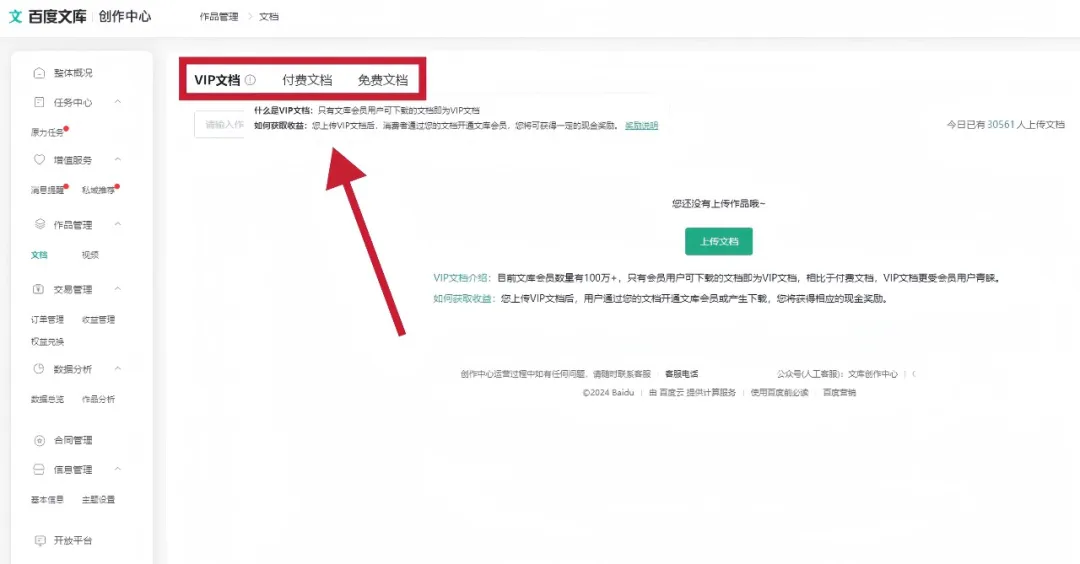This screenshot has width=1080, height=564.
Task: Collapse the 作品管理 section chevron
Action: point(118,225)
